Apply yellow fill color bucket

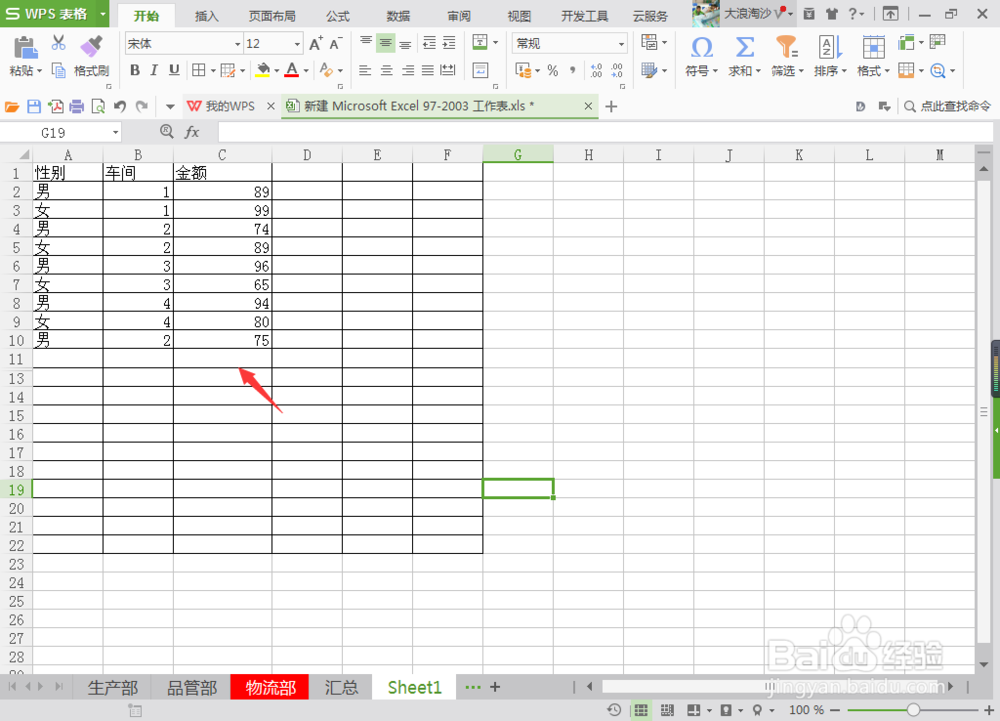[263, 70]
